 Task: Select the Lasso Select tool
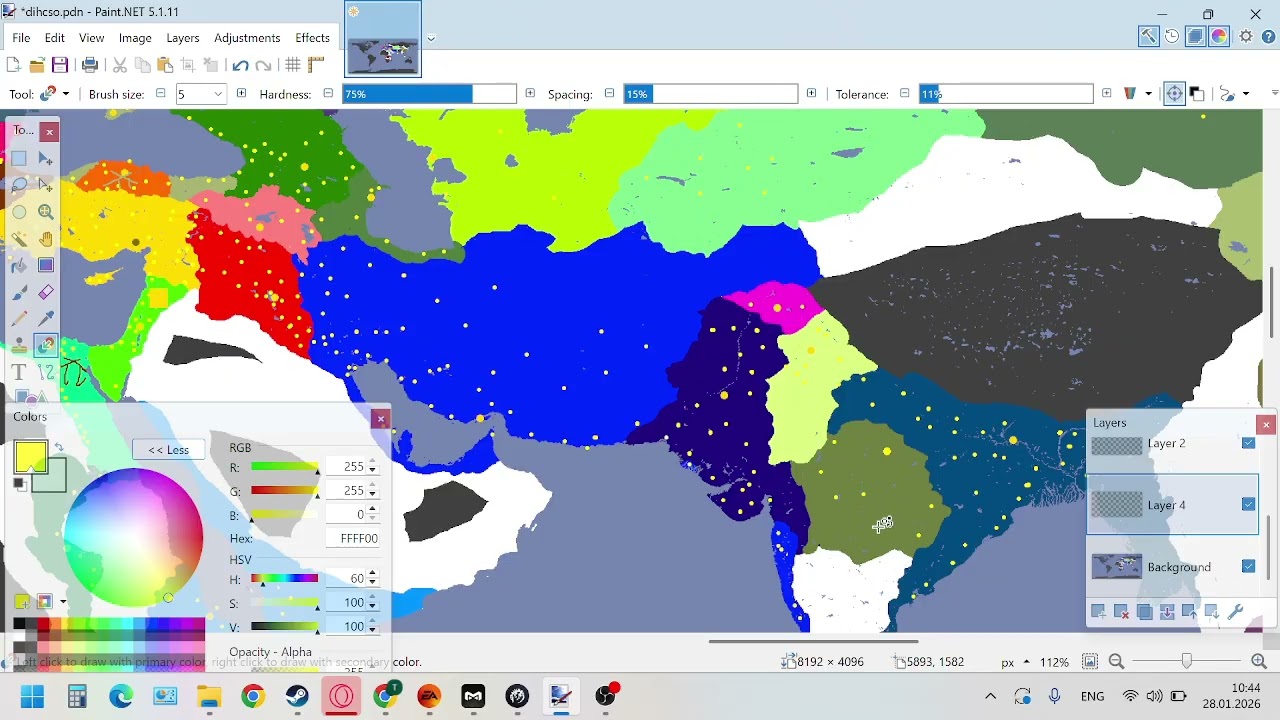[x=19, y=185]
